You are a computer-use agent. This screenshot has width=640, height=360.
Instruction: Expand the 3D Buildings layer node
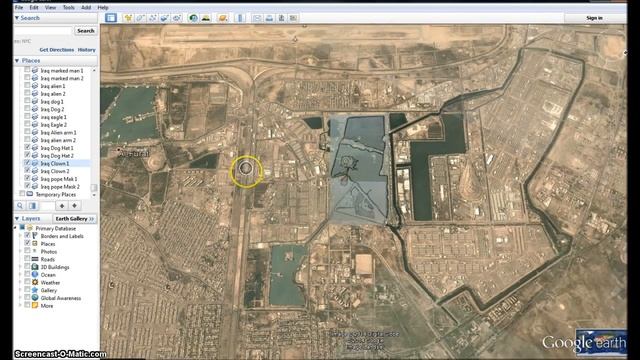coord(20,267)
